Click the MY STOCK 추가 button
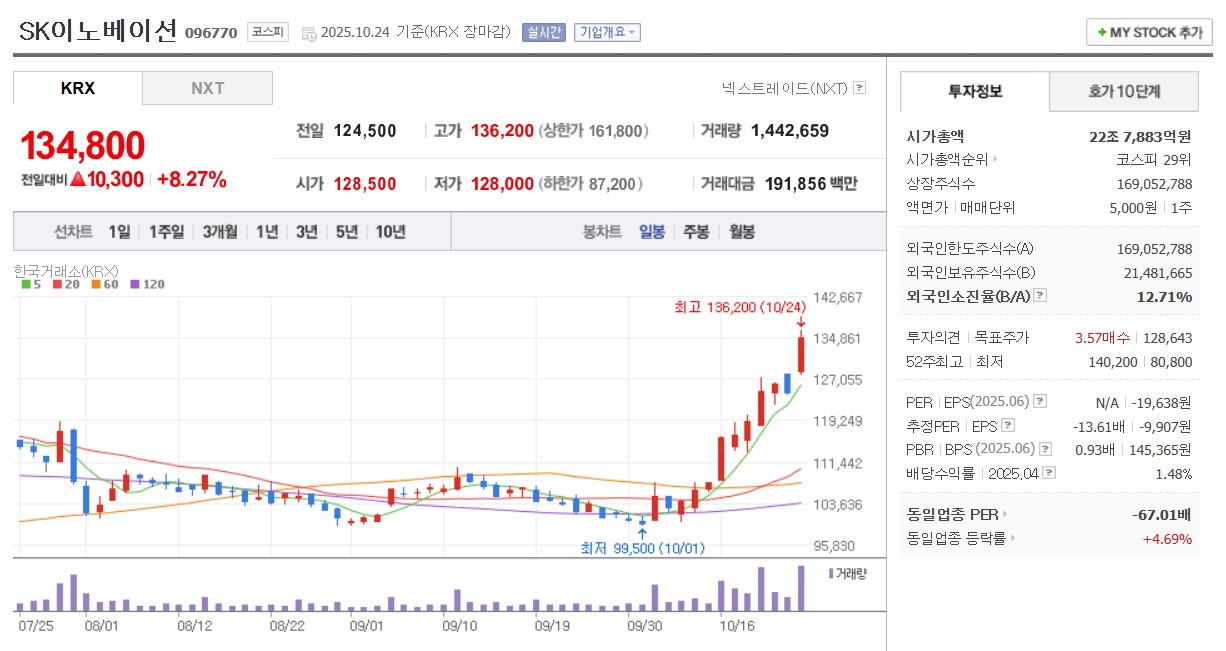Viewport: 1226px width, 651px height. 1148,31
